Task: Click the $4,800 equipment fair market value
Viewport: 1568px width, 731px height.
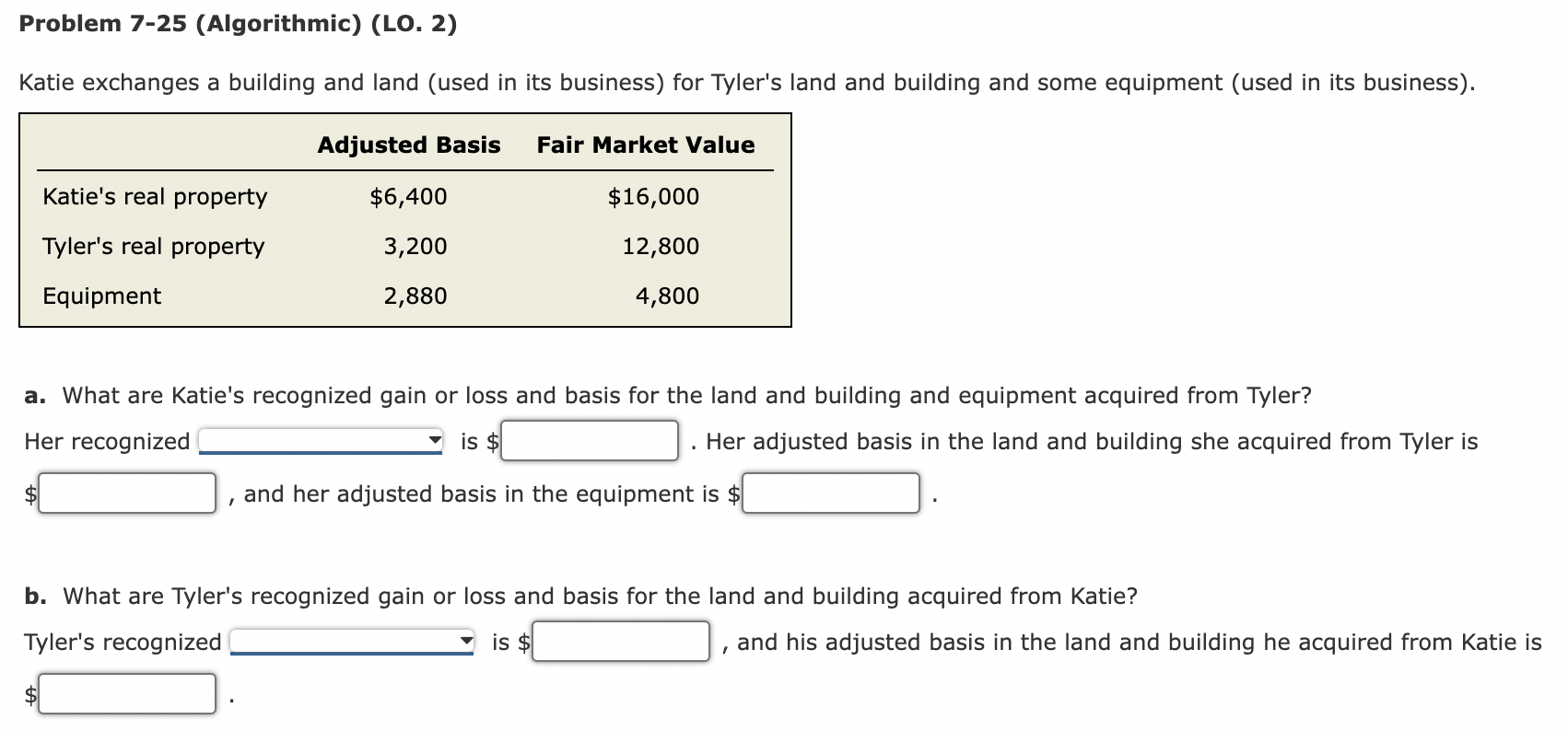Action: click(667, 296)
